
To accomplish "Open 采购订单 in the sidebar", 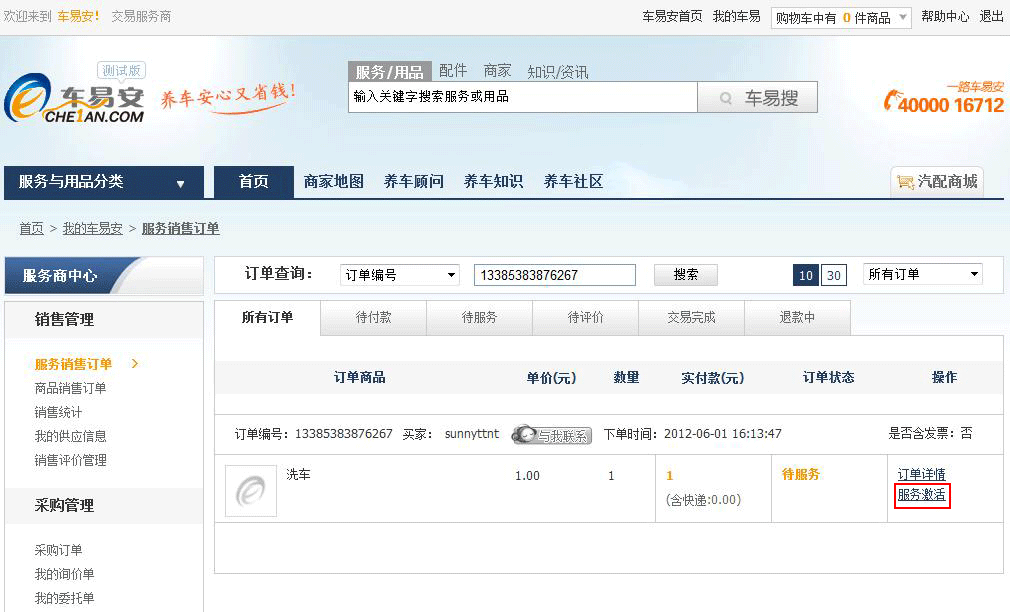I will click(58, 550).
